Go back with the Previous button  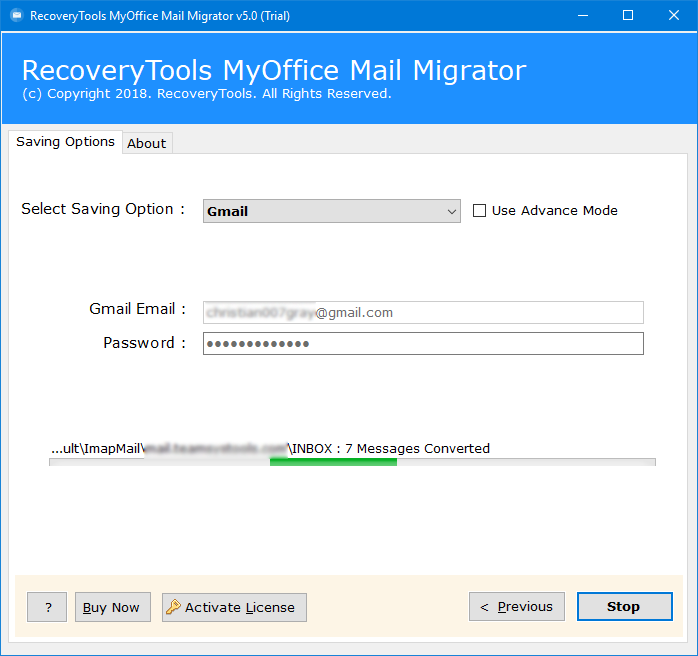point(516,607)
